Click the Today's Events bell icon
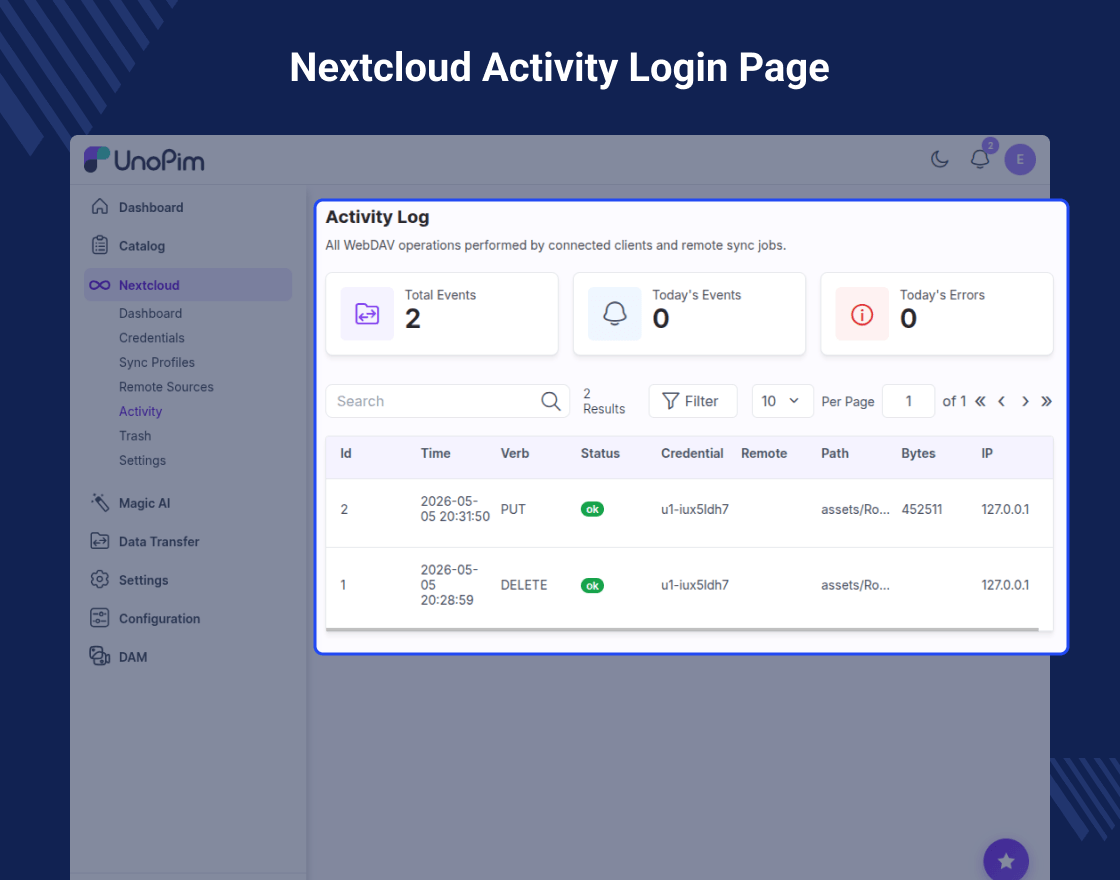This screenshot has width=1120, height=880. tap(614, 314)
